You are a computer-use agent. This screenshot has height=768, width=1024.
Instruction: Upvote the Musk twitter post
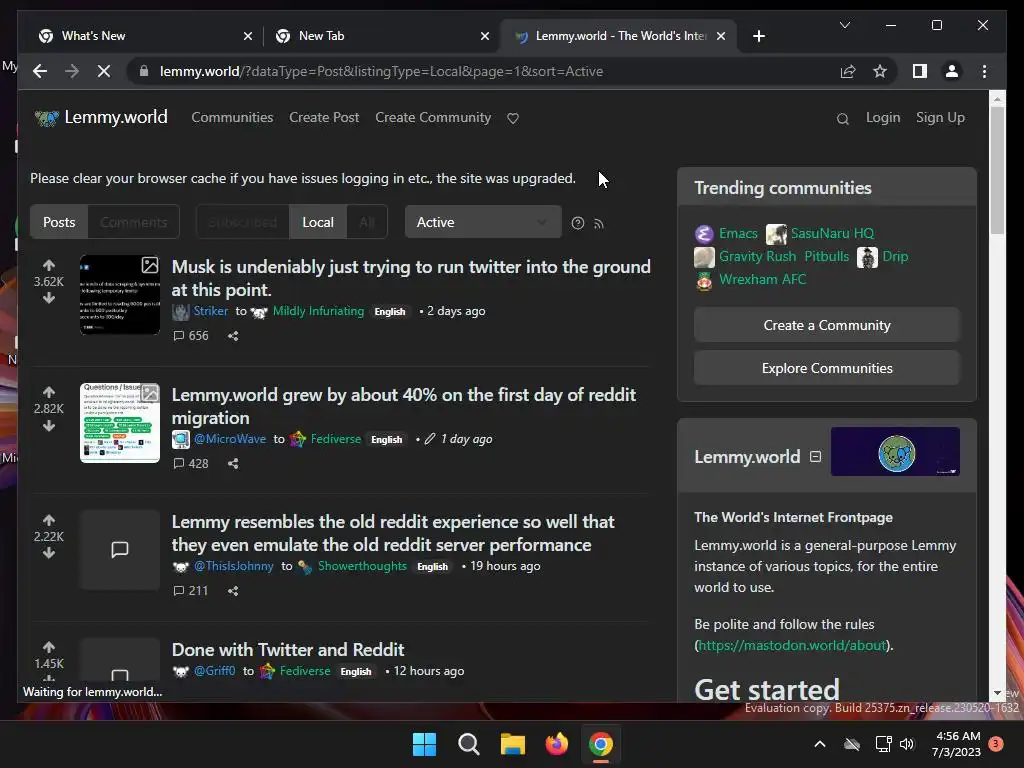click(49, 265)
